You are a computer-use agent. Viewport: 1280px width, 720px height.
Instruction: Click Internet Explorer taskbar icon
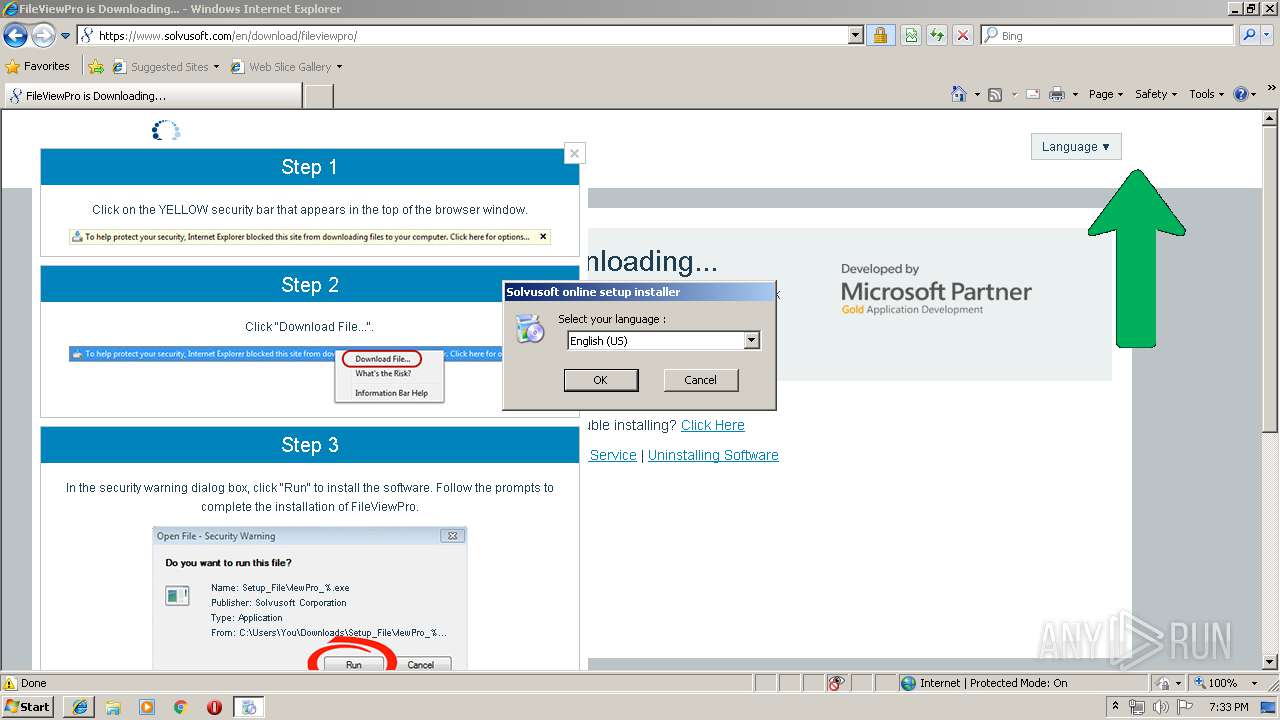(79, 707)
